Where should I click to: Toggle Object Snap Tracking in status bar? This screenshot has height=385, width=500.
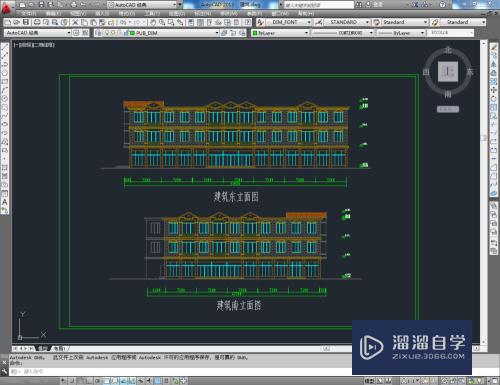(x=124, y=381)
